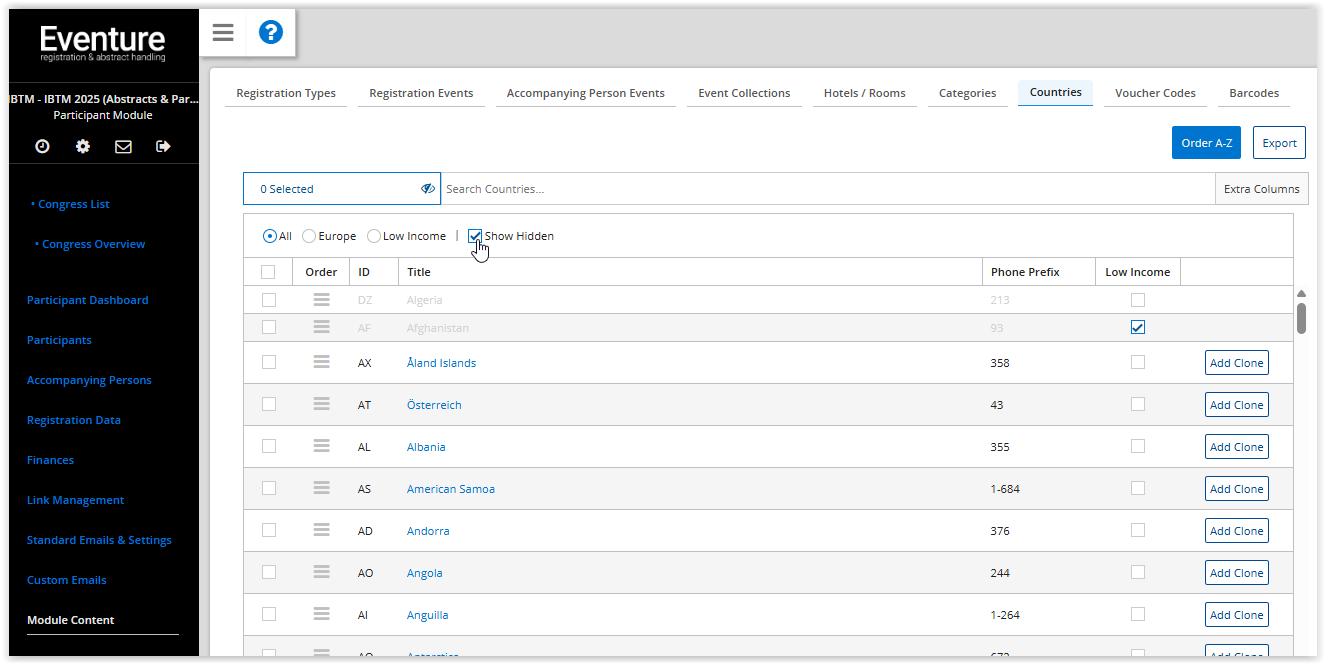Open the 0 Selected dropdown

(330, 189)
